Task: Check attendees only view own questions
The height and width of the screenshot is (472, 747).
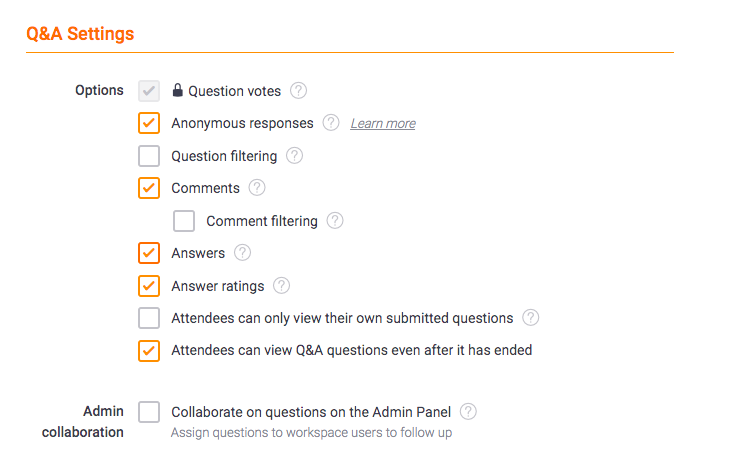Action: click(x=149, y=318)
